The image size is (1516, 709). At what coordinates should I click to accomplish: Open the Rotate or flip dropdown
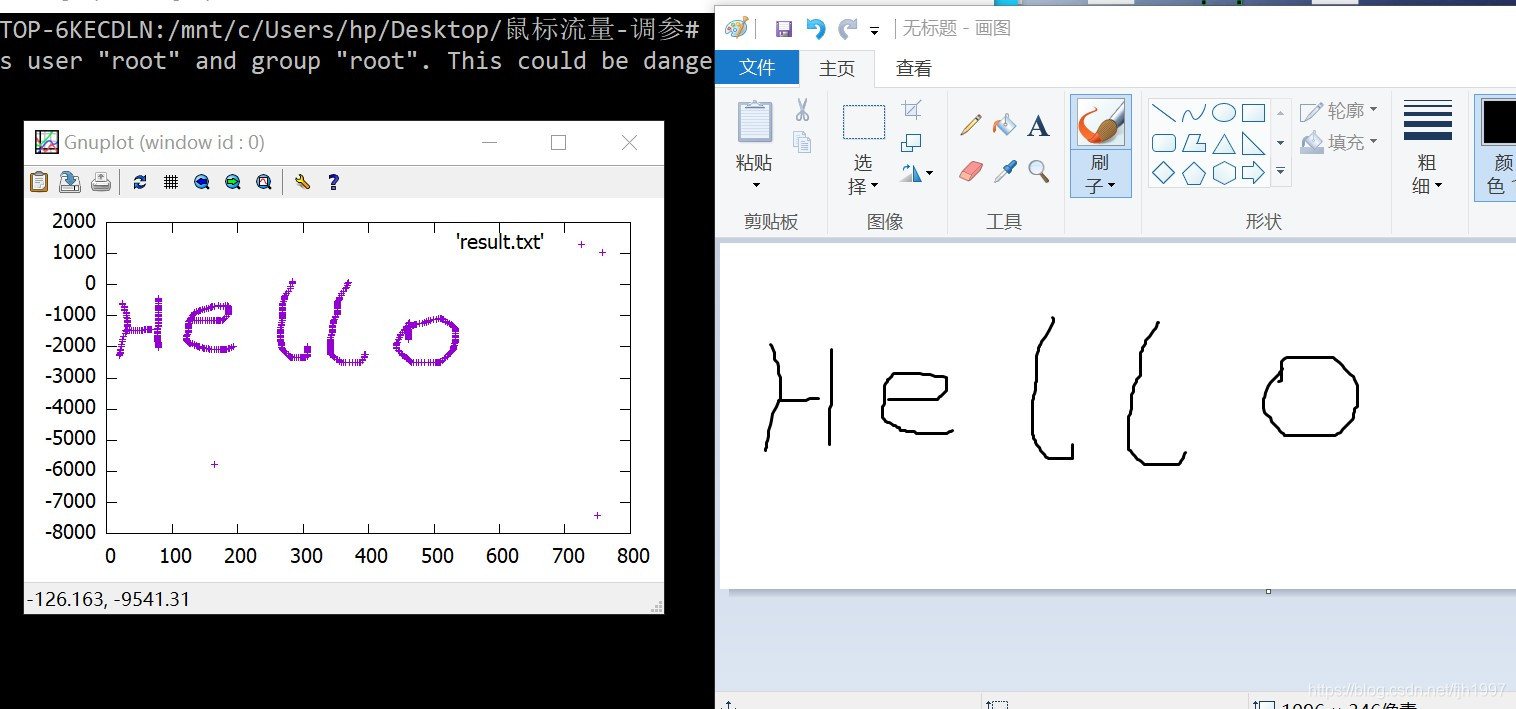click(x=916, y=173)
